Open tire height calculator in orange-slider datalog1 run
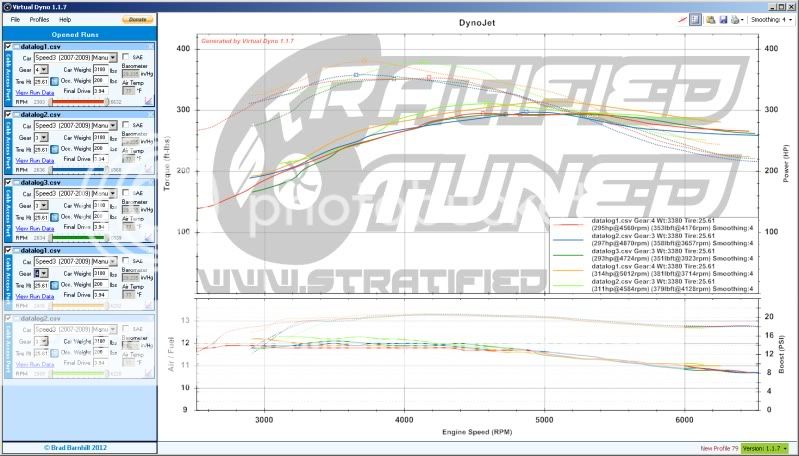This screenshot has width=799, height=456. (55, 285)
